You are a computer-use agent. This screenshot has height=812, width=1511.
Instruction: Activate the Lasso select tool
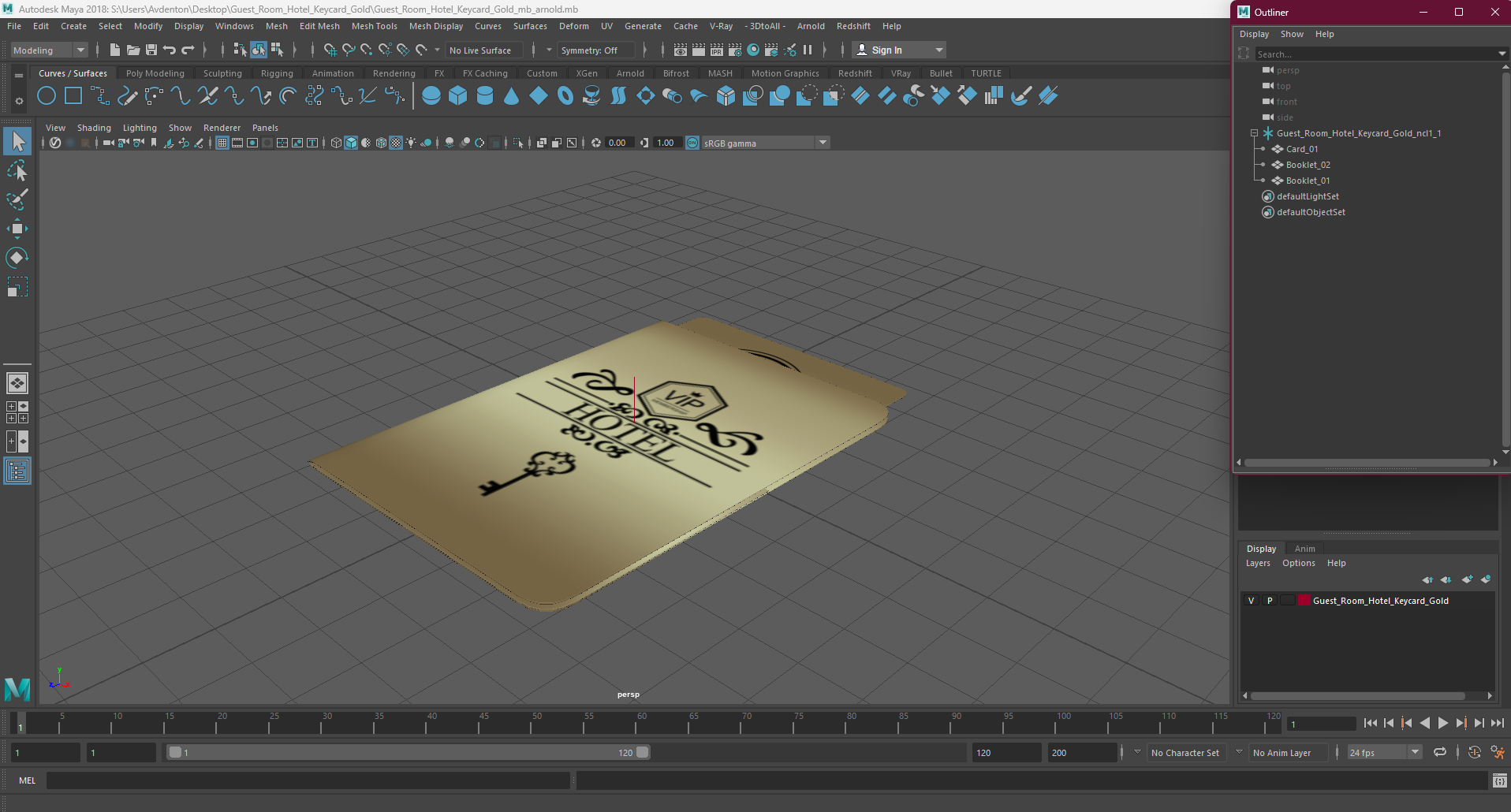click(x=17, y=171)
